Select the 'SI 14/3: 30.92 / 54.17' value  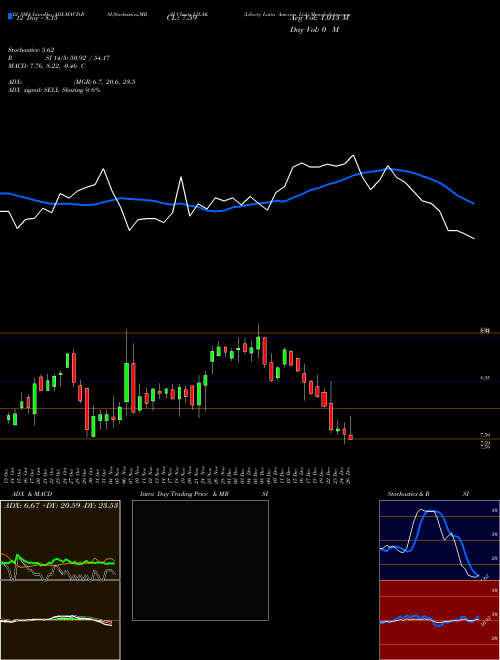pos(78,58)
